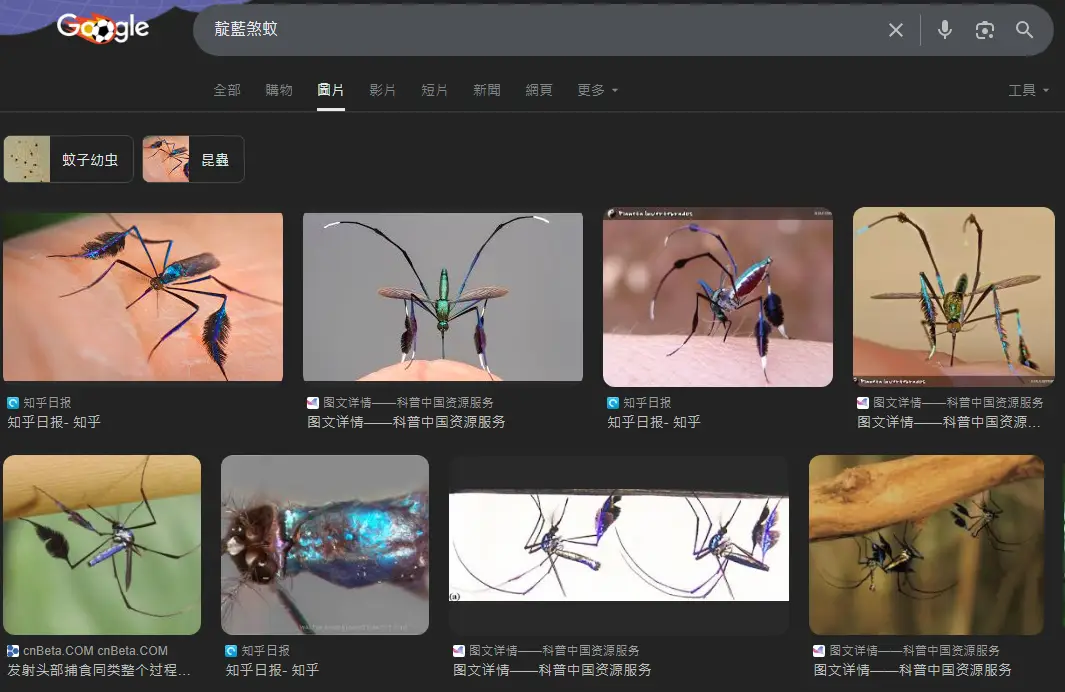Open the close-up iridescent blue body thumbnail
The height and width of the screenshot is (692, 1065).
pos(324,545)
